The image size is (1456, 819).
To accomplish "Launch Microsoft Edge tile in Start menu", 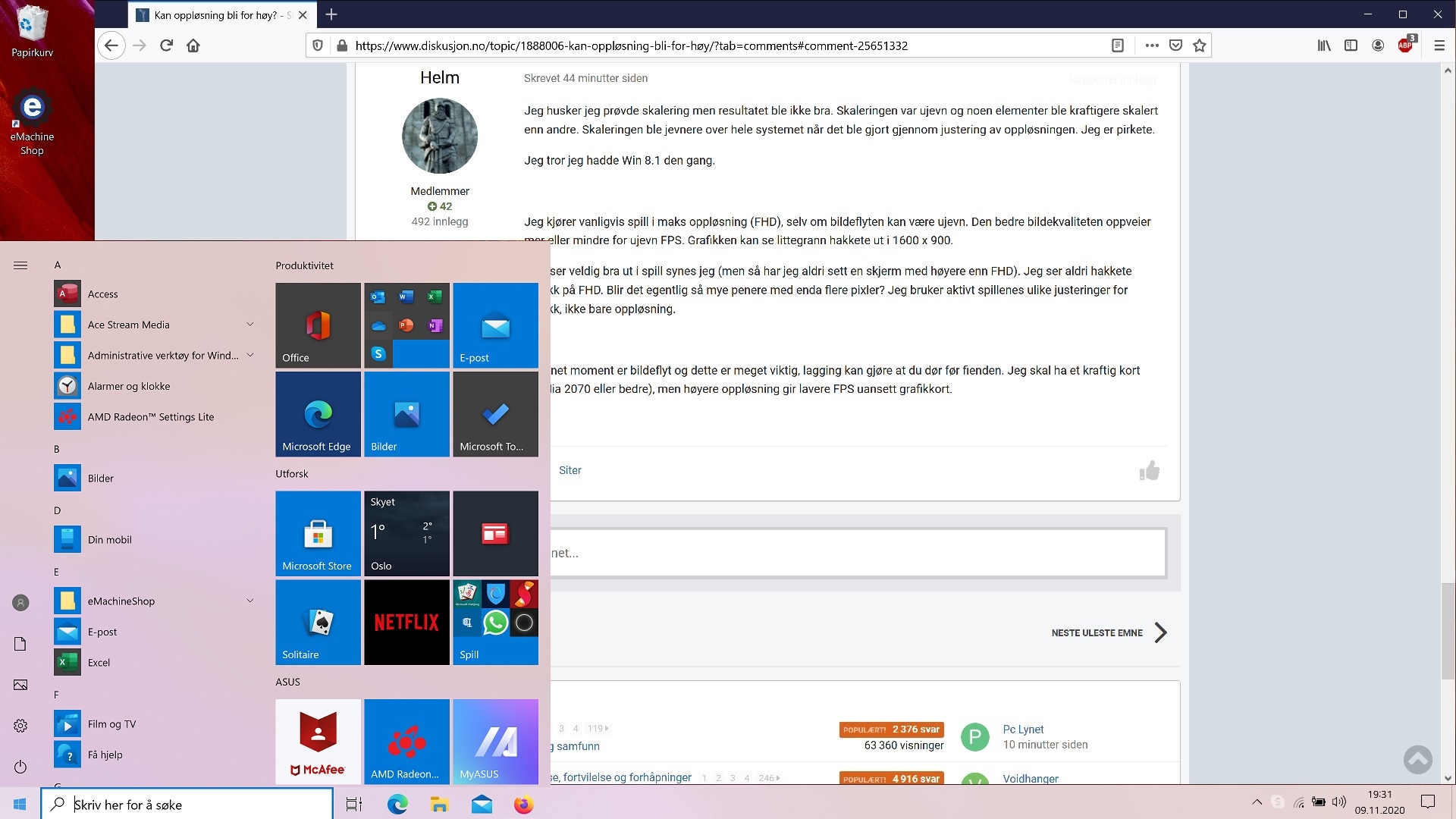I will (x=318, y=414).
